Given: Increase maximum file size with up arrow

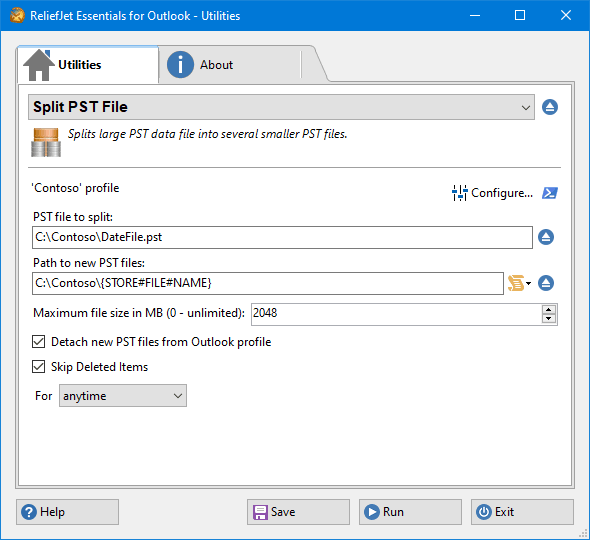Looking at the screenshot, I should pyautogui.click(x=549, y=310).
